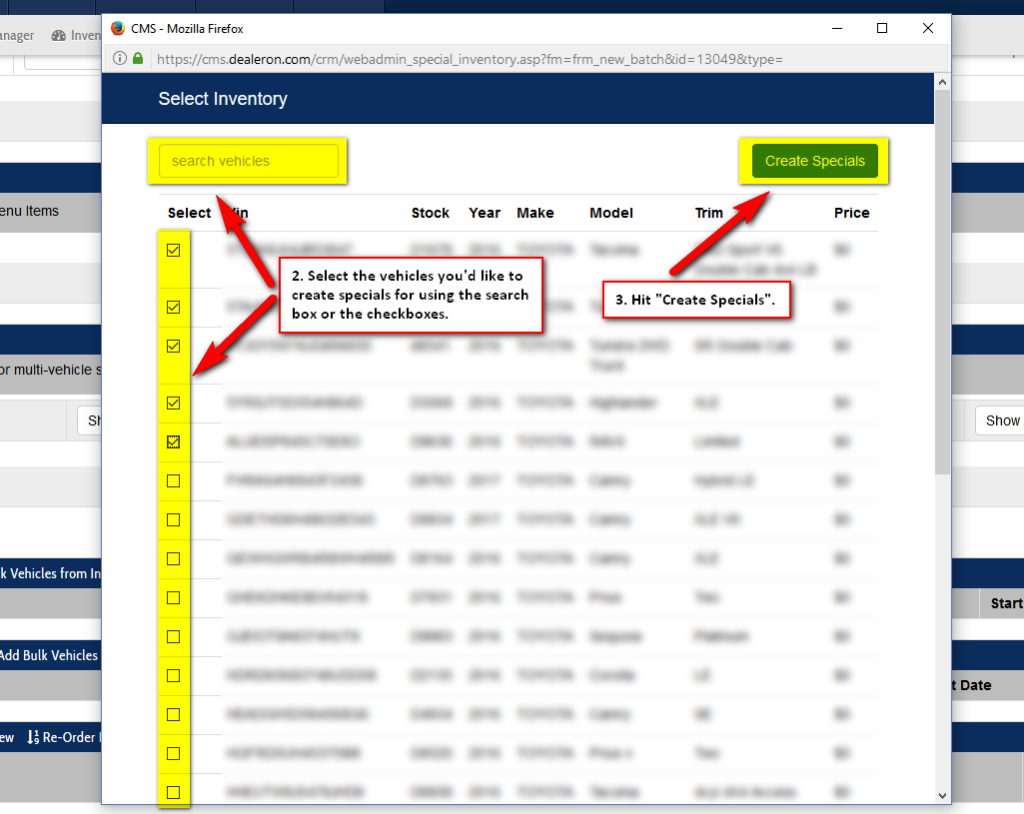1024x814 pixels.
Task: Focus the search vehicles field
Action: 248,161
